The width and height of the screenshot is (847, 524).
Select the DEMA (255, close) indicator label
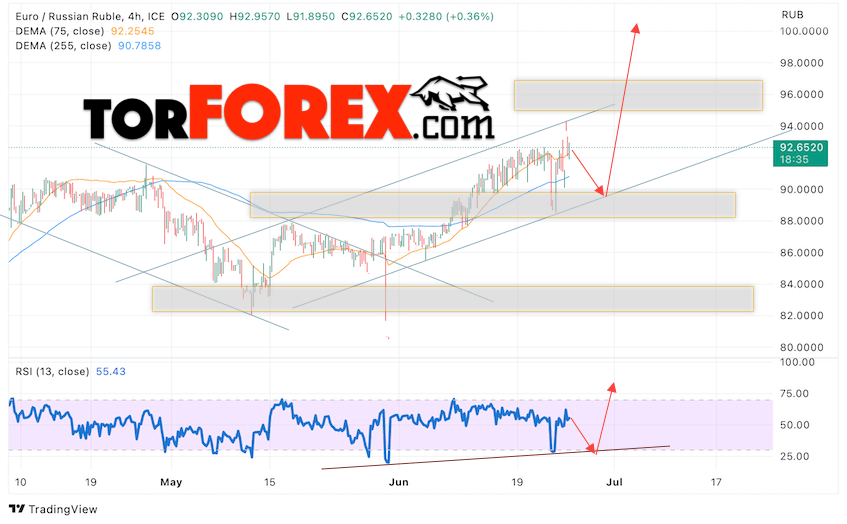63,46
